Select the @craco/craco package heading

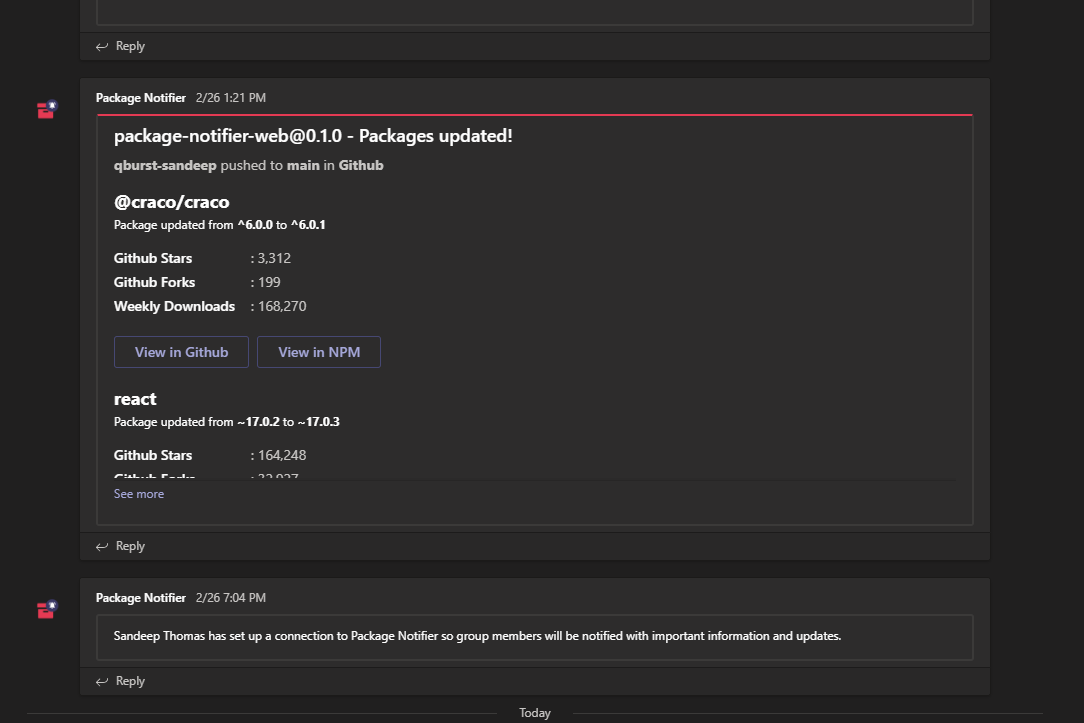tap(171, 202)
